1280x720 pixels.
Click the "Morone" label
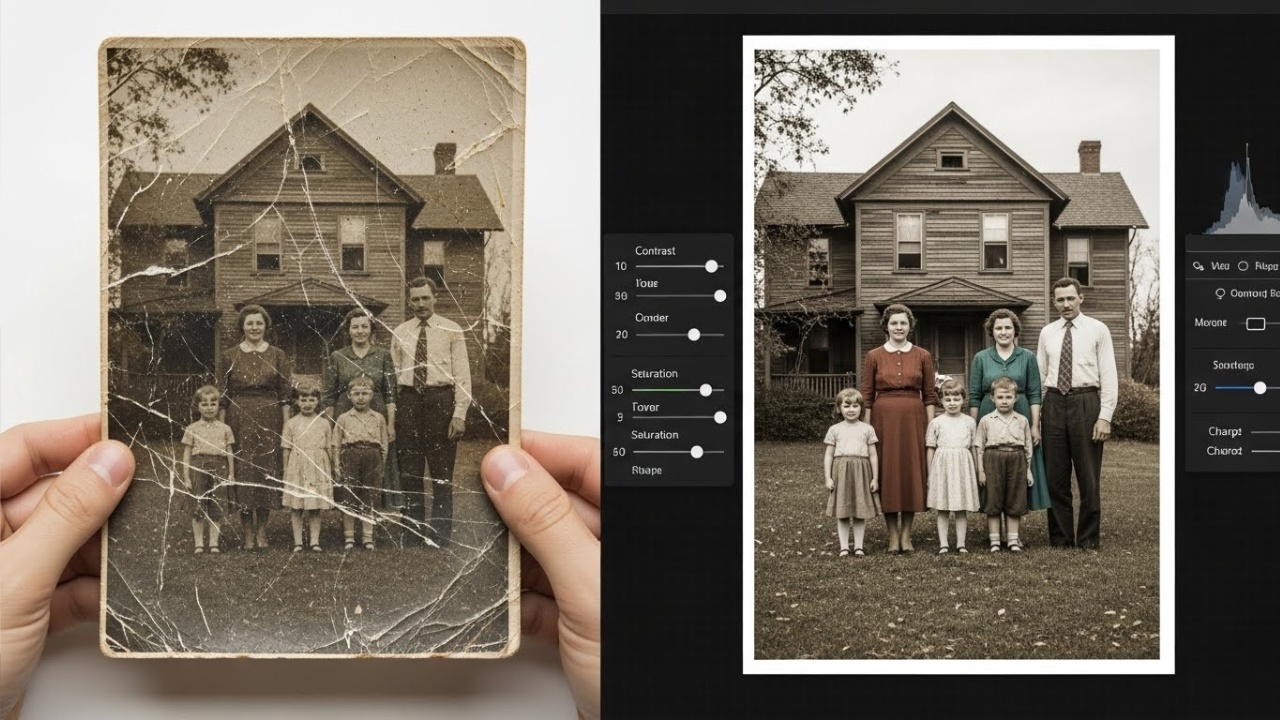point(1211,323)
